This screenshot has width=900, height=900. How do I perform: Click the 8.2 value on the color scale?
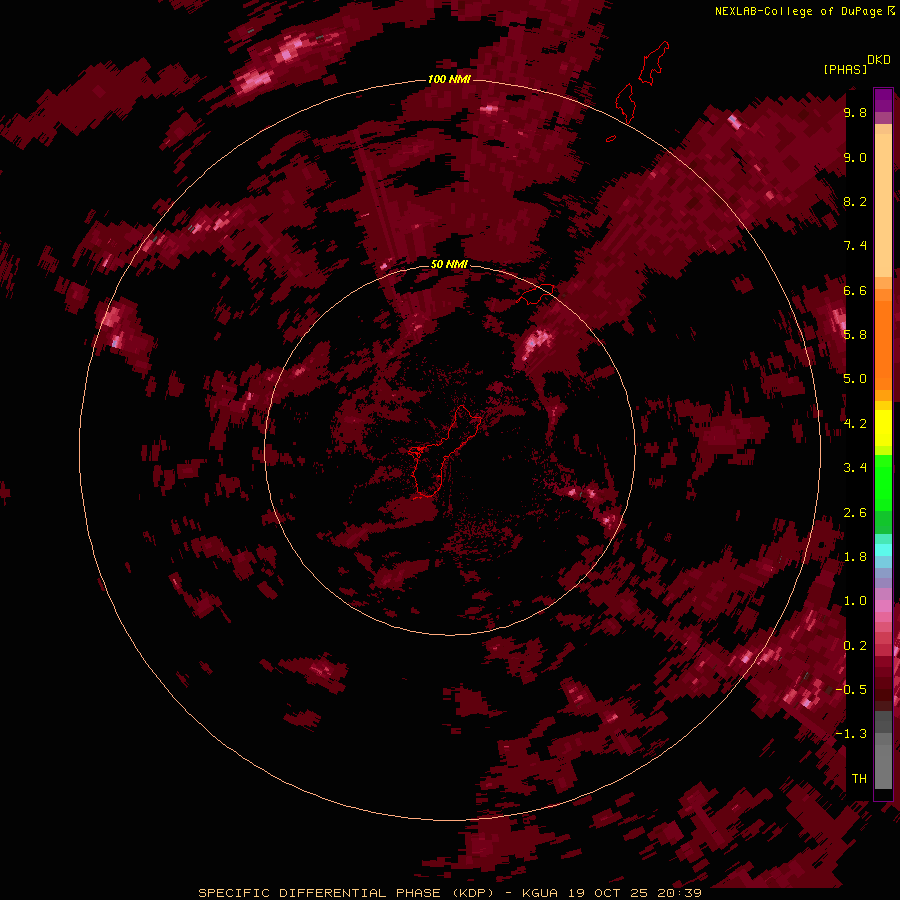pos(855,201)
